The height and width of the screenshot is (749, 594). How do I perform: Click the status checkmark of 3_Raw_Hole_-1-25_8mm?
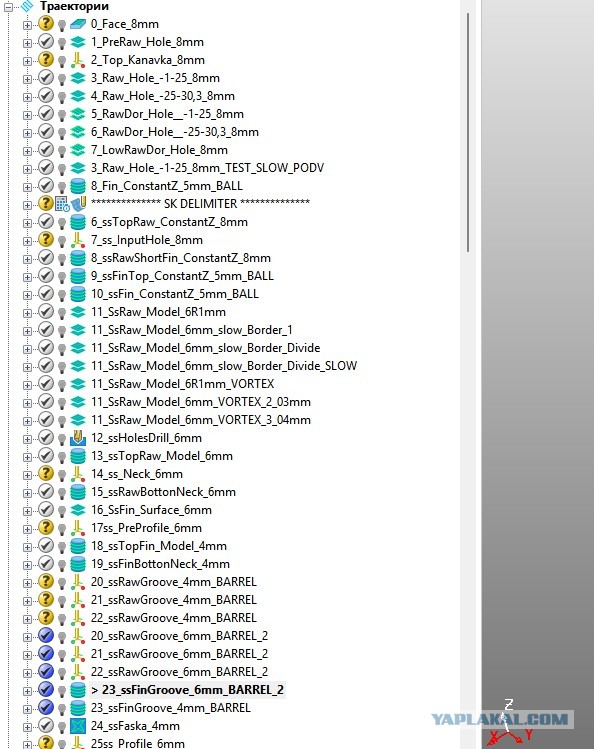click(x=46, y=77)
